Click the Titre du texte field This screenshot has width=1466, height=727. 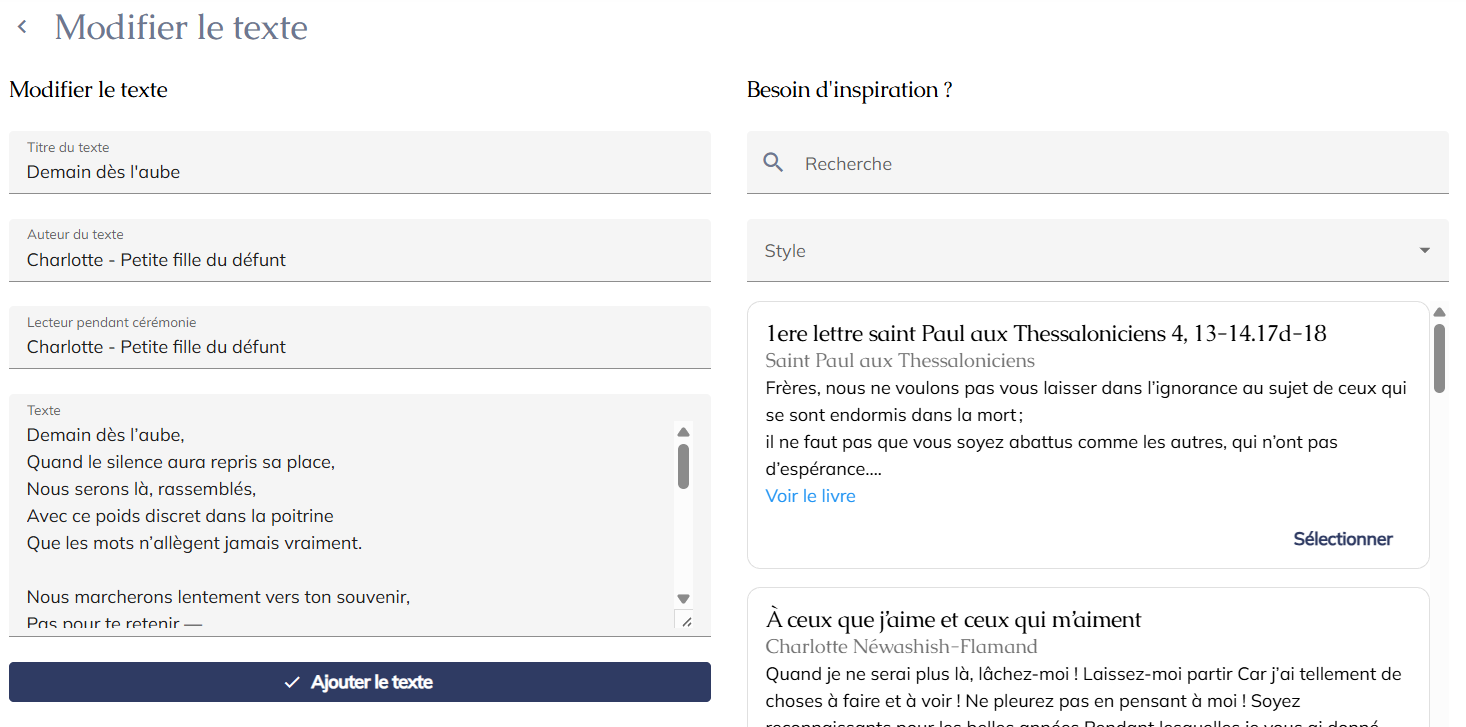click(359, 172)
